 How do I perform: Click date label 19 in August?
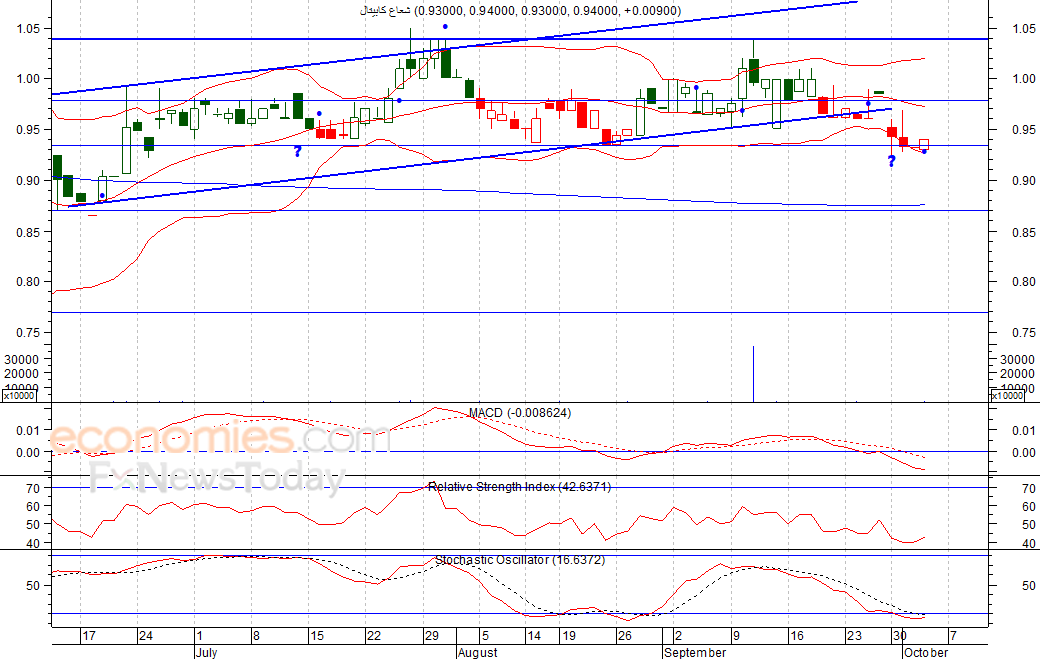click(x=568, y=636)
